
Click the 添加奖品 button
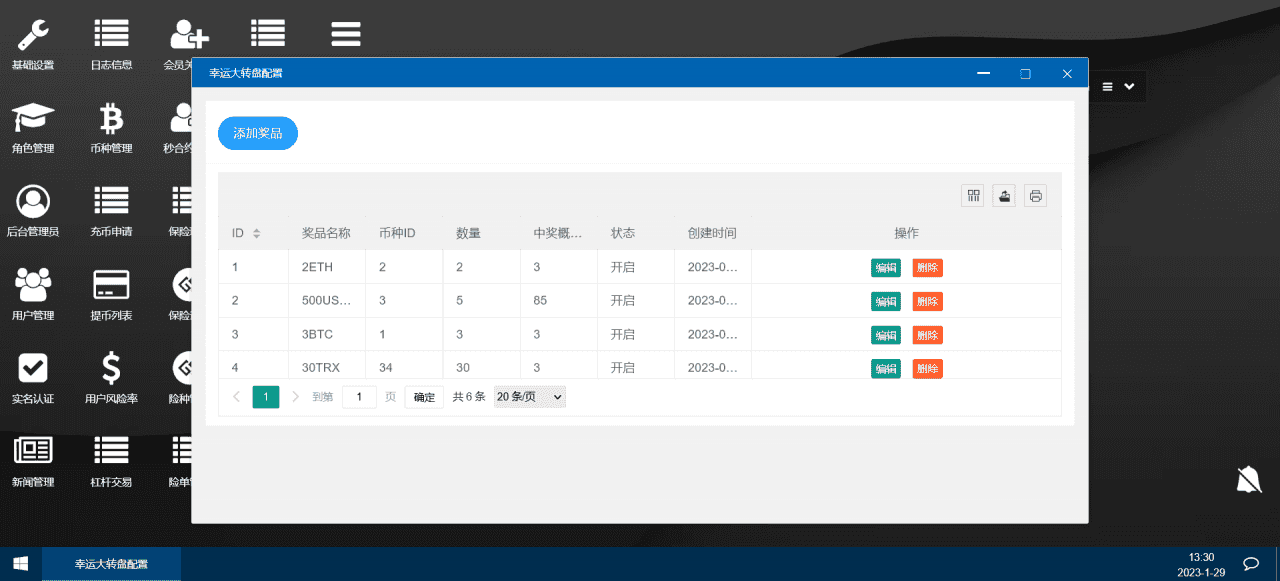[x=258, y=133]
